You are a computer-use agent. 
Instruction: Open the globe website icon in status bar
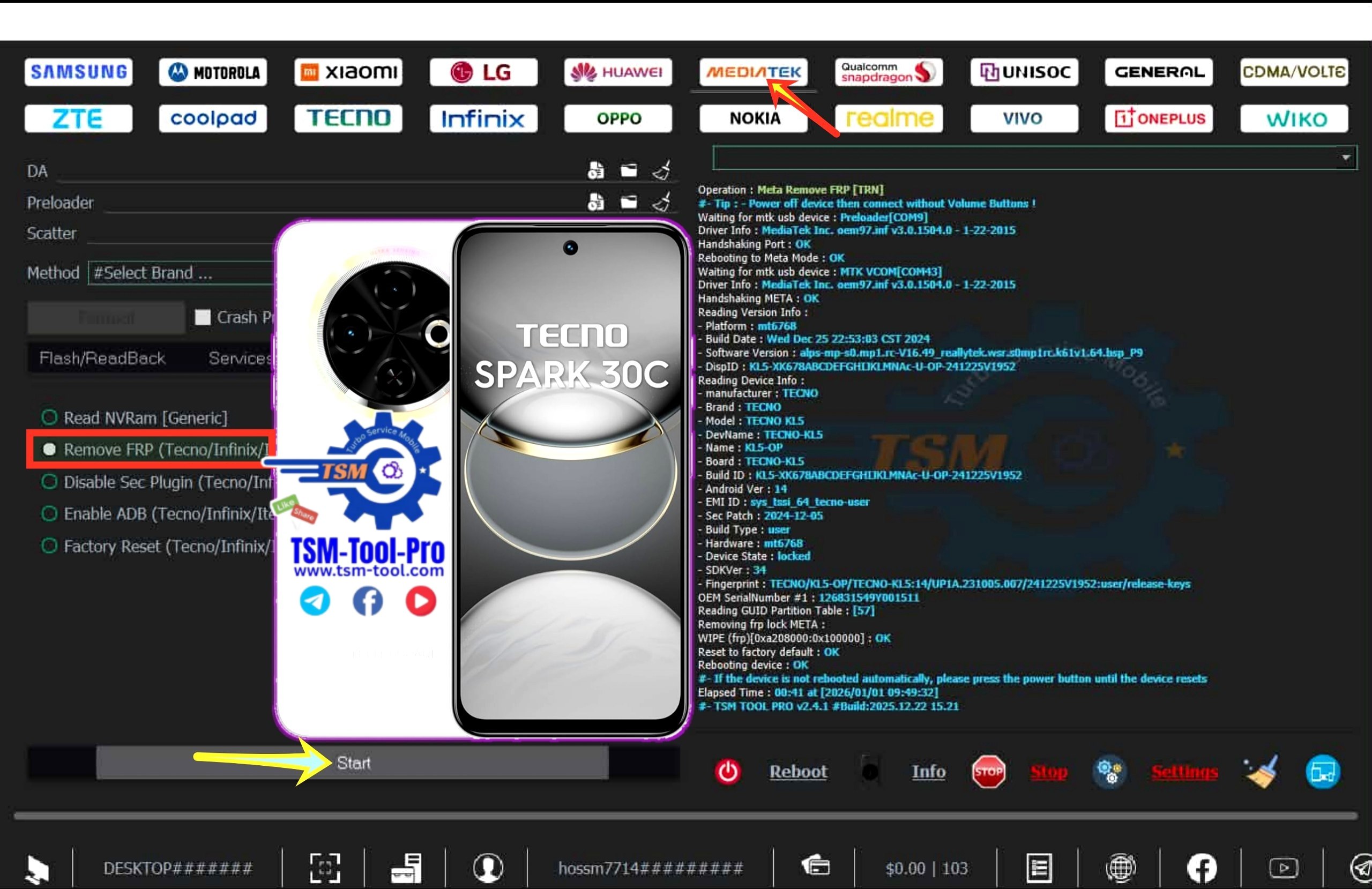pyautogui.click(x=1121, y=868)
